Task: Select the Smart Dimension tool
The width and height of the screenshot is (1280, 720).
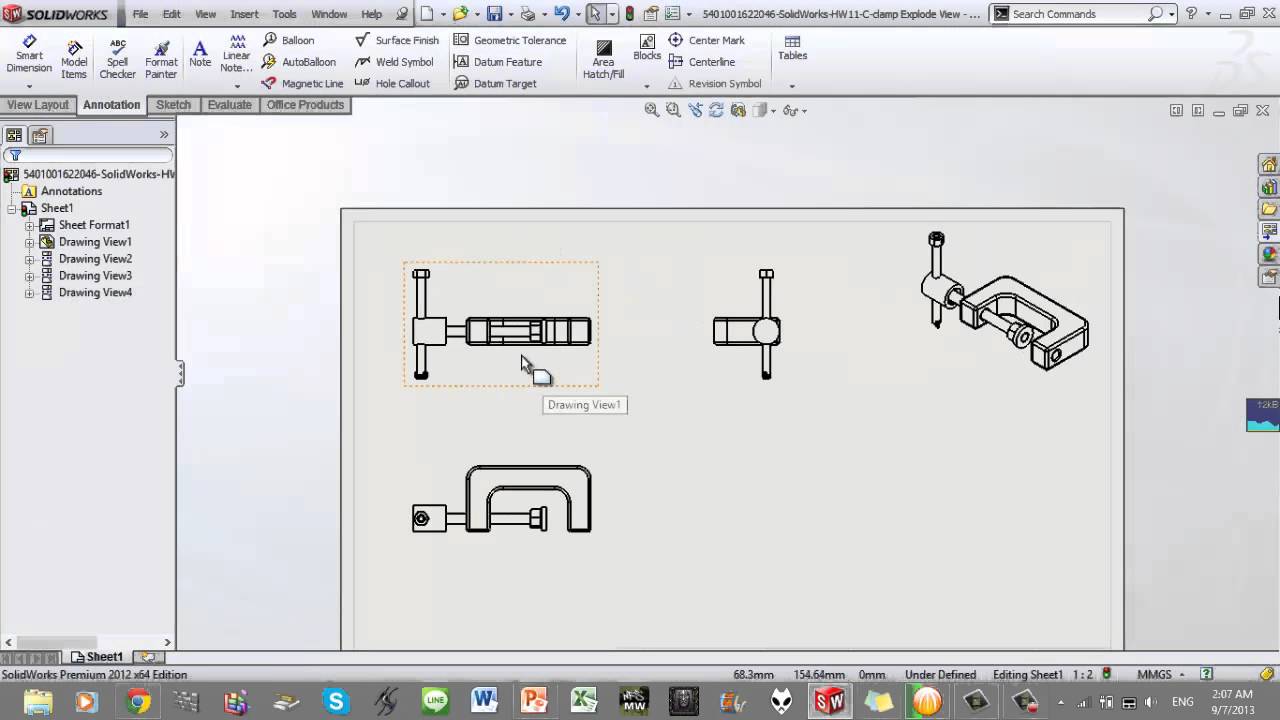Action: 29,54
